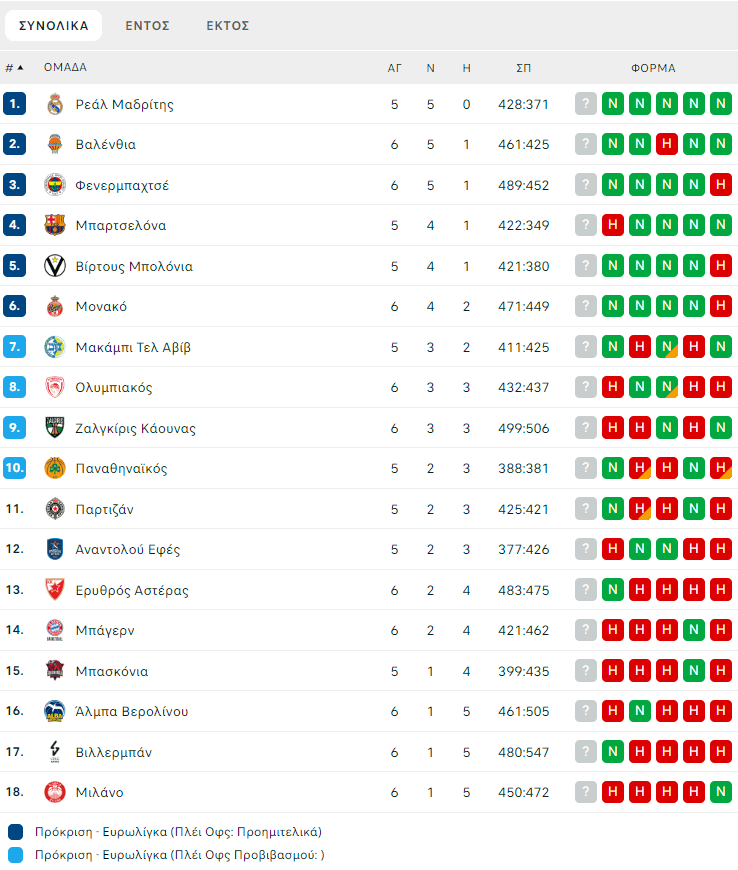Open the Ζαλγκίρις Κάουνας team link
Screen dimensions: 738x870
click(x=135, y=428)
